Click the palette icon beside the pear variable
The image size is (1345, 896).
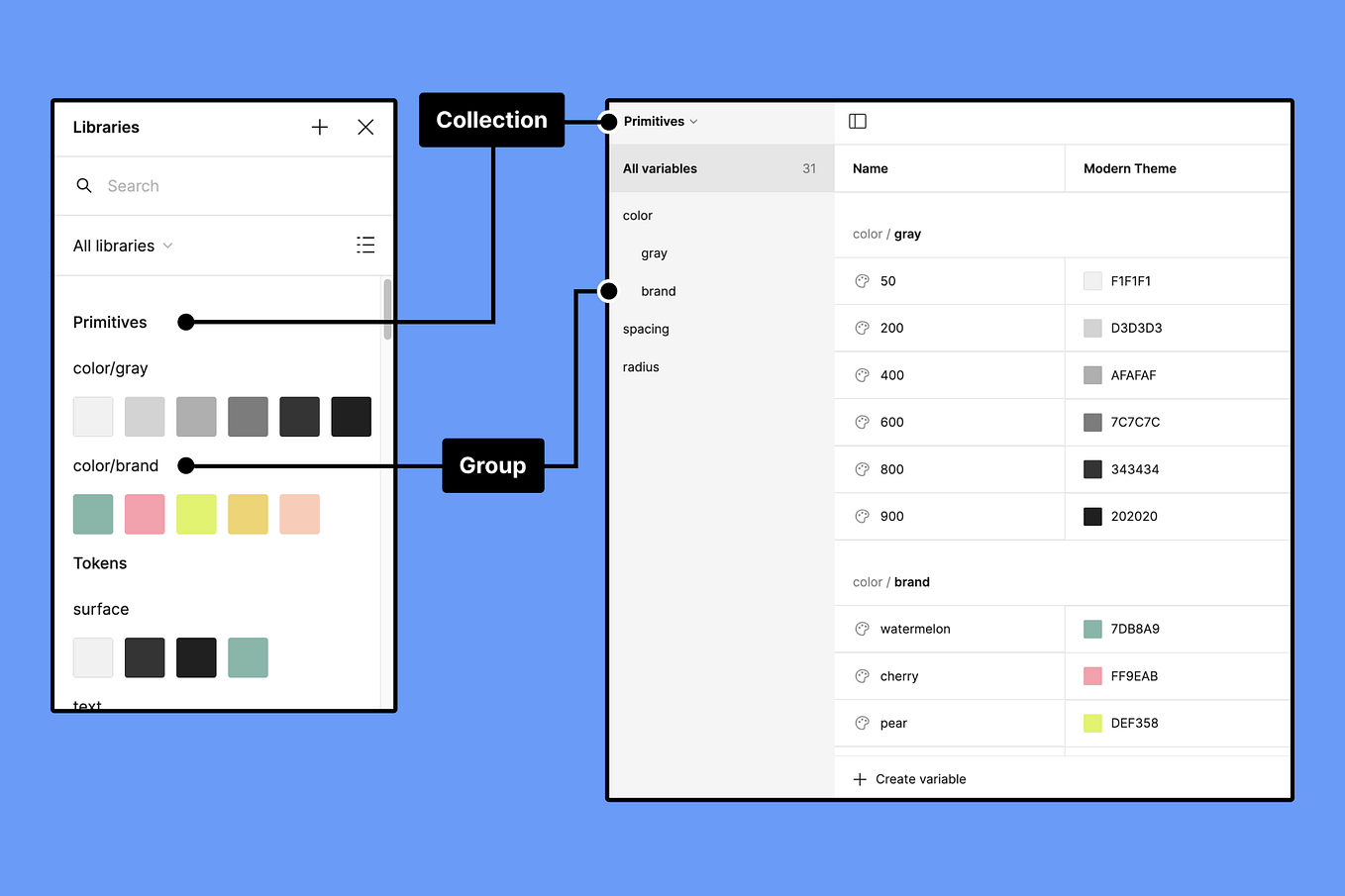click(861, 723)
